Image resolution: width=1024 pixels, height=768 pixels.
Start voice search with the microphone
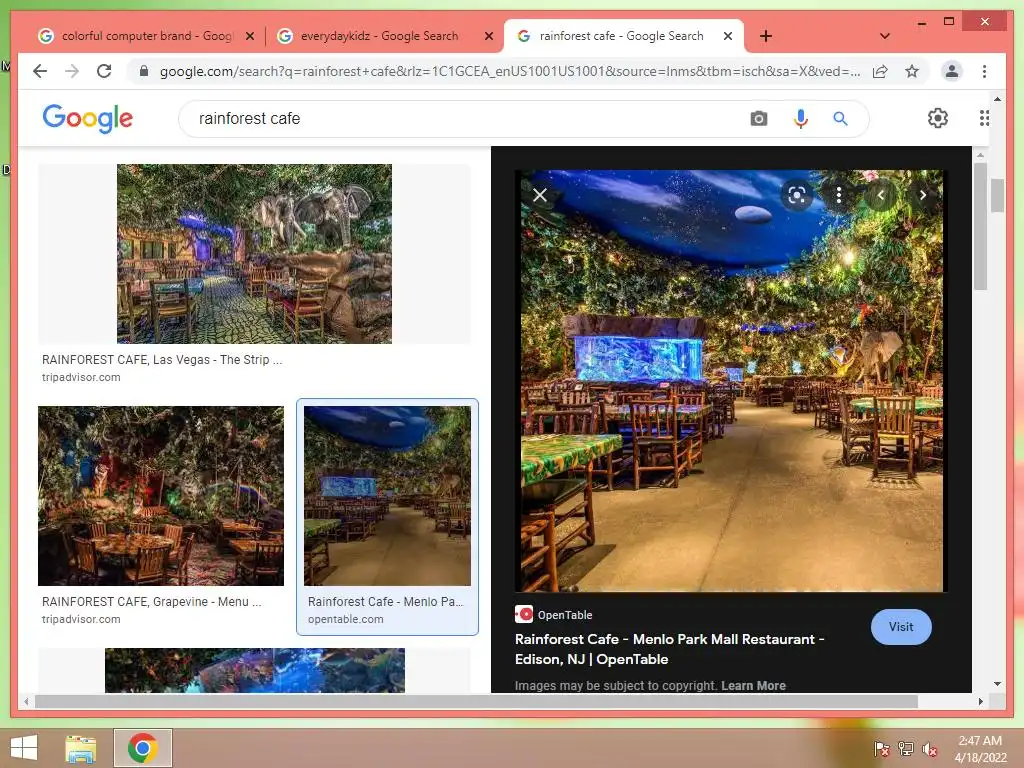[x=801, y=119]
